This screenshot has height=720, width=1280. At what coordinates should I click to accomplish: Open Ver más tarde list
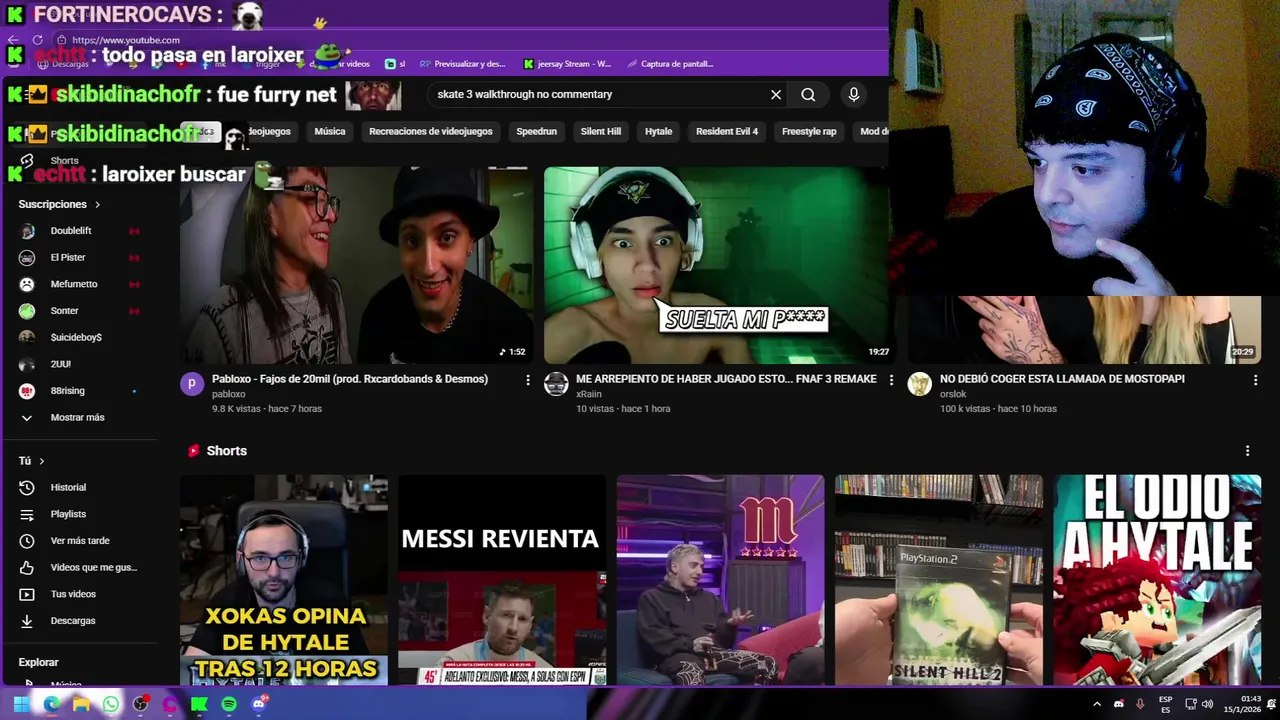click(x=80, y=541)
